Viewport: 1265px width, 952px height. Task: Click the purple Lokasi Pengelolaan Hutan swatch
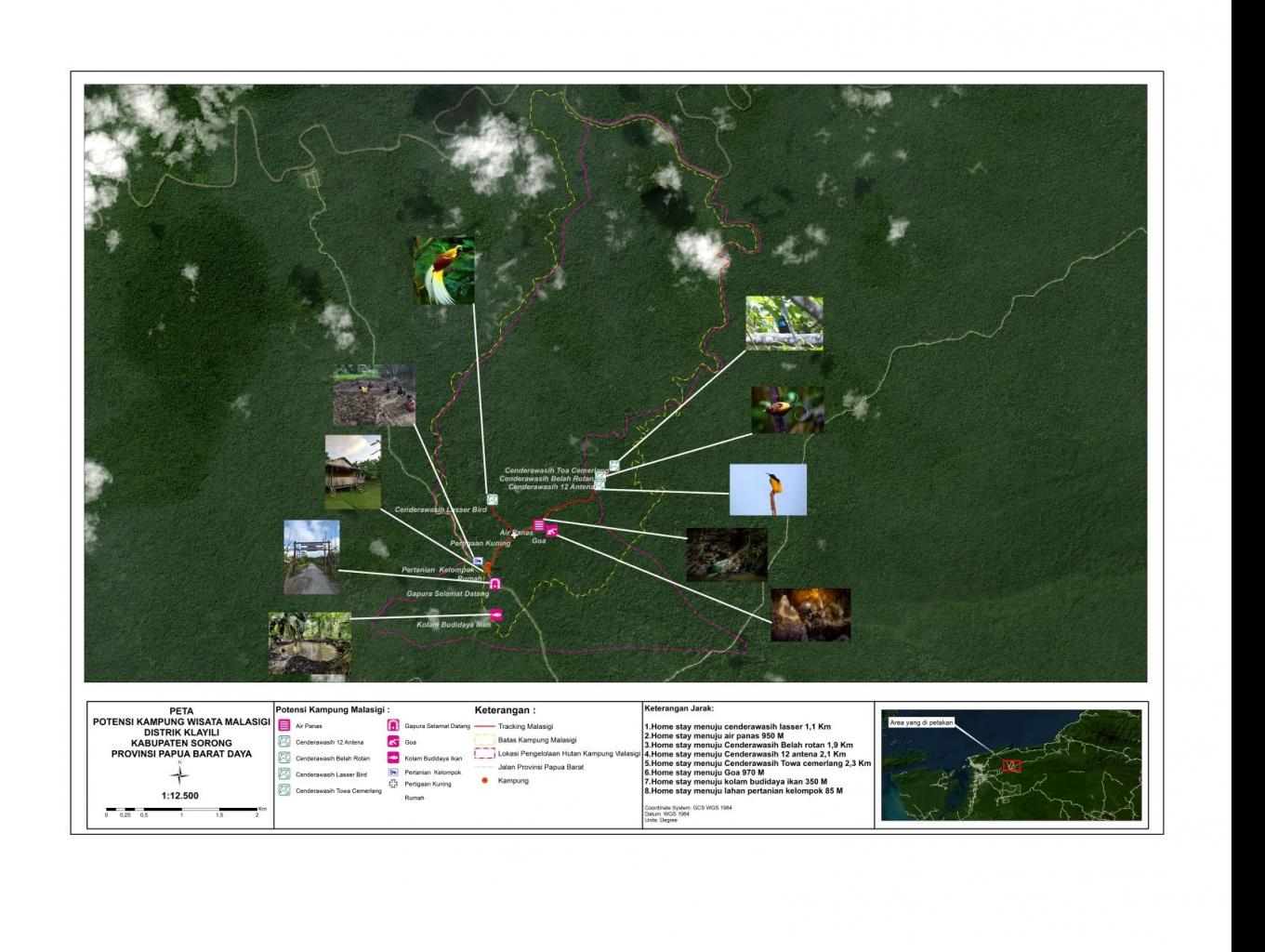[483, 754]
